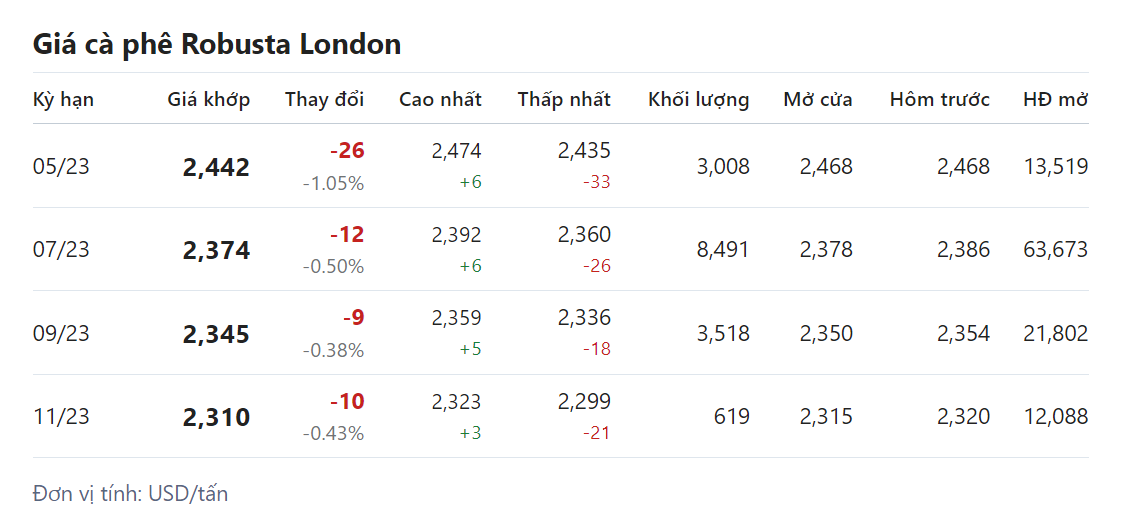Select the 05/23 contract term row label
The image size is (1131, 510).
pyautogui.click(x=61, y=167)
